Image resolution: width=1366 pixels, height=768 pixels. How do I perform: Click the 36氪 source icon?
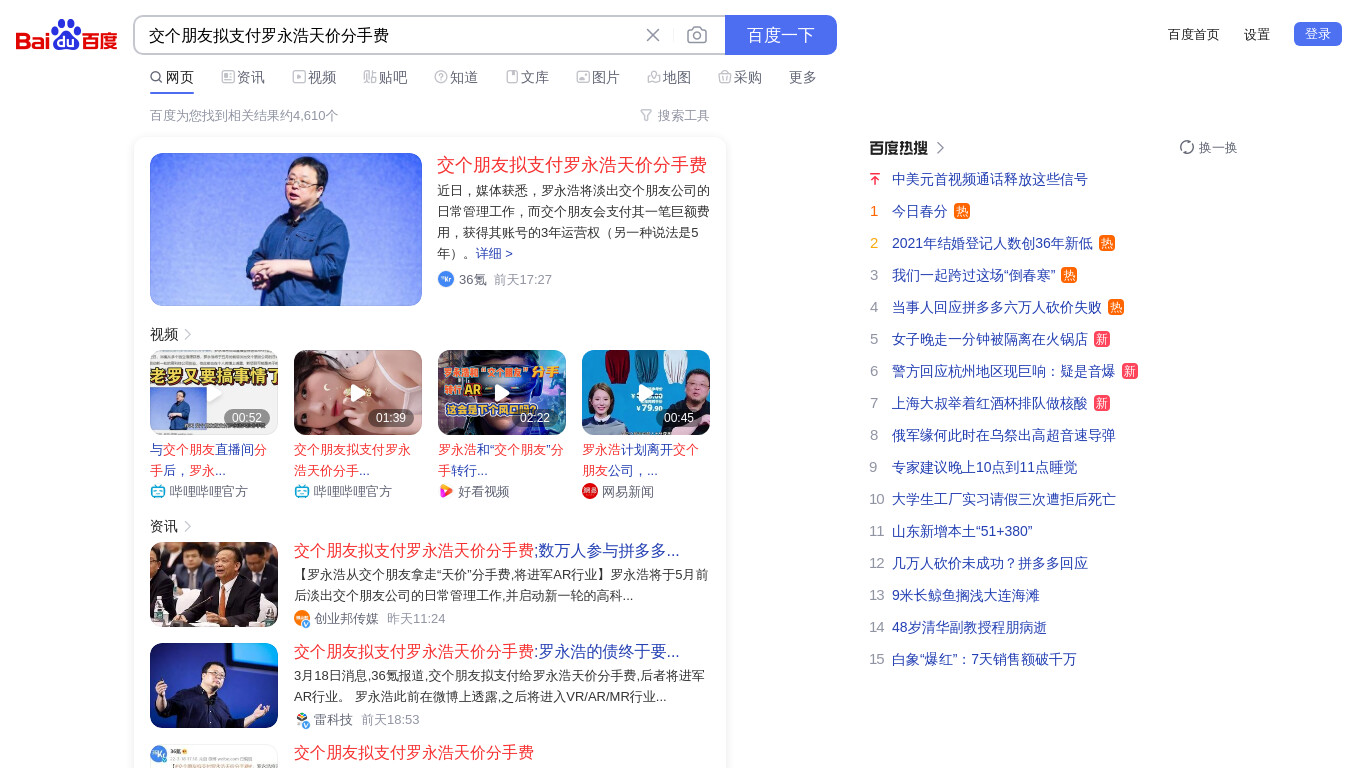point(446,279)
